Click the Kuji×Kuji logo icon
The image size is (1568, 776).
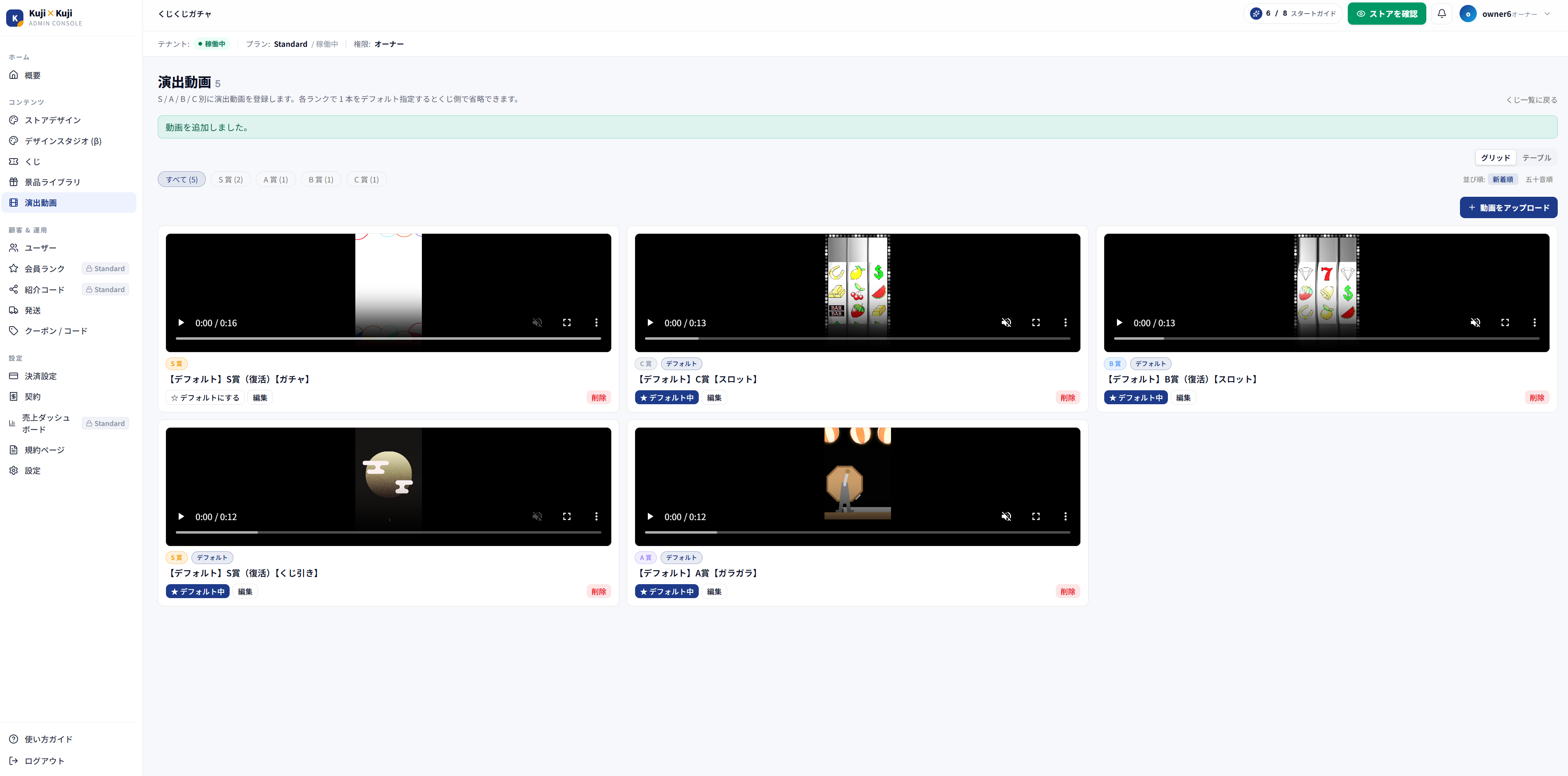[x=15, y=18]
